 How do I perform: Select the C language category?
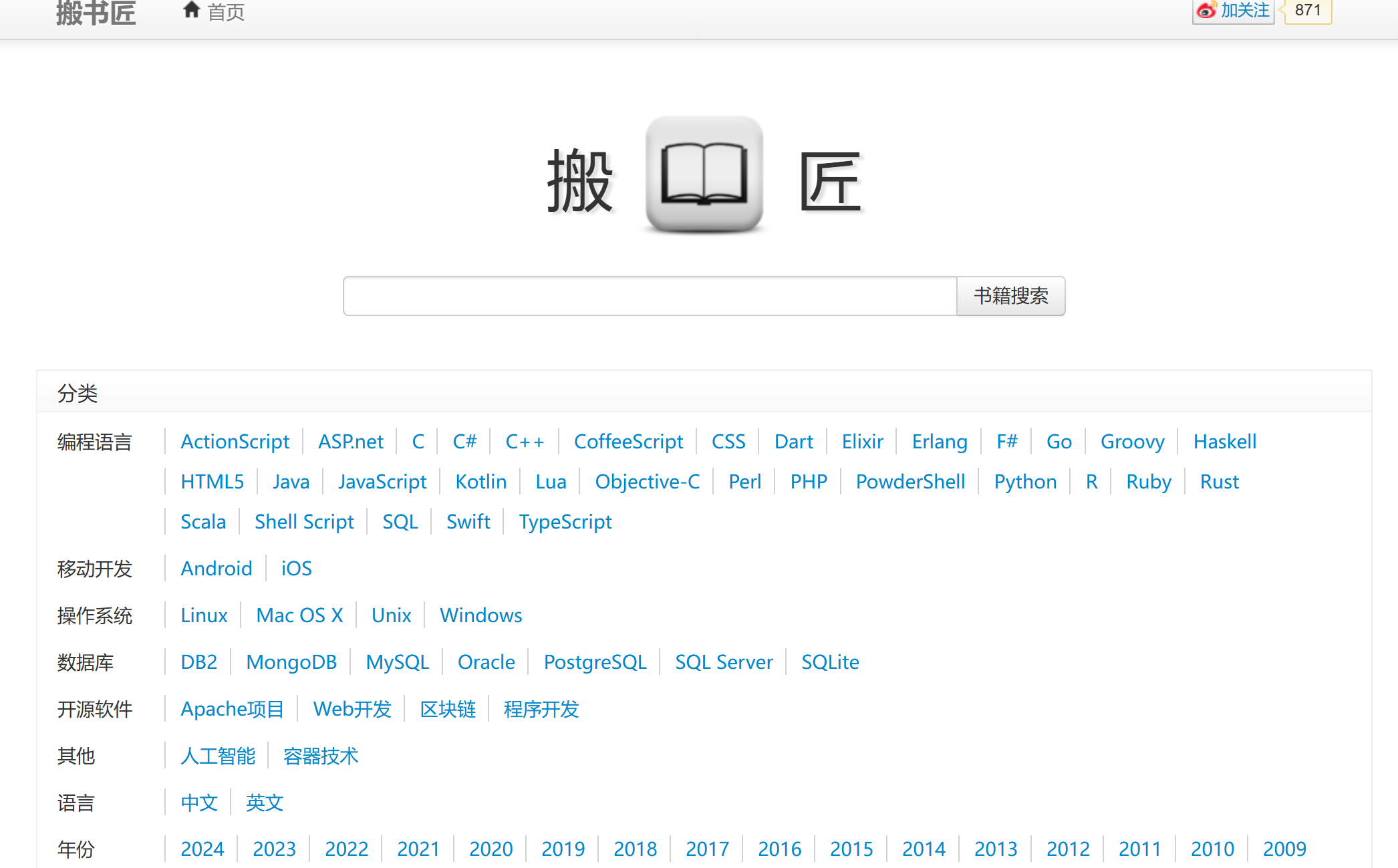[418, 442]
